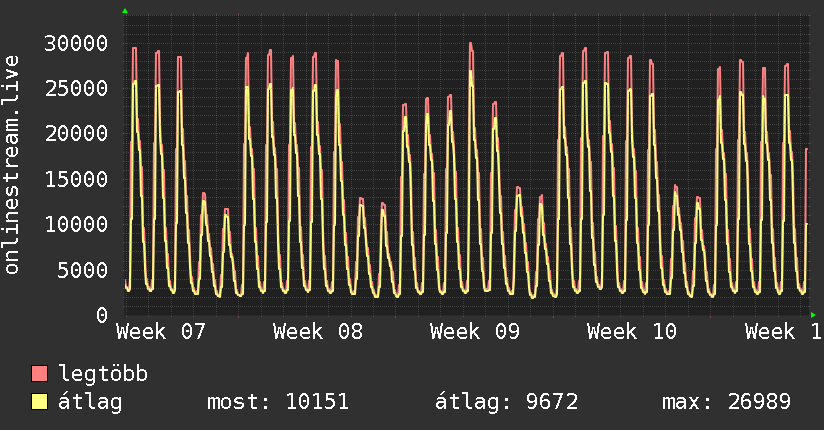Click the 30000 y-axis label
Viewport: 824px width, 430px height.
click(x=76, y=43)
